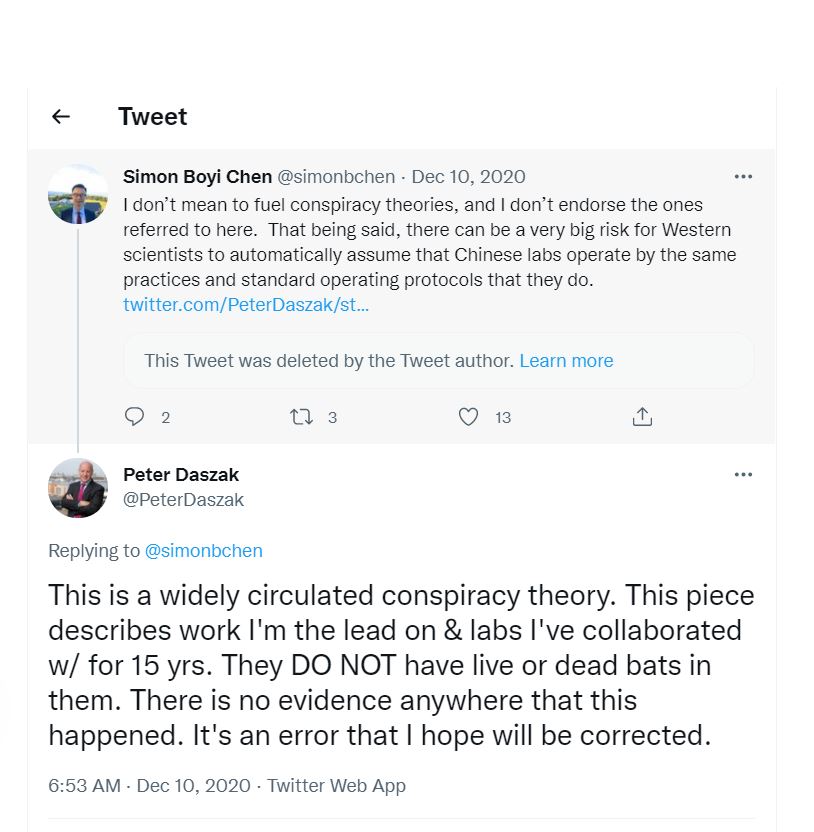Click the Twitter Web App source label

(x=337, y=785)
